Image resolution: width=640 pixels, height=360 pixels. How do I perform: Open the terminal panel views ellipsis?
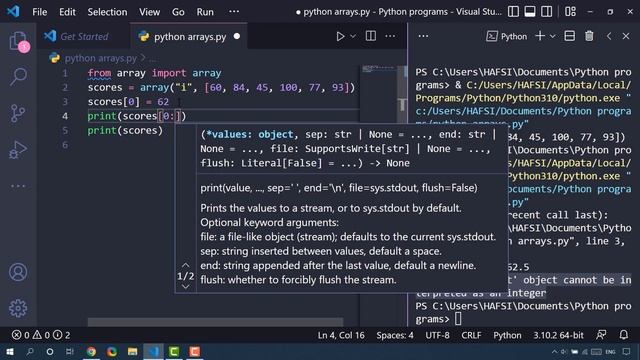click(423, 36)
